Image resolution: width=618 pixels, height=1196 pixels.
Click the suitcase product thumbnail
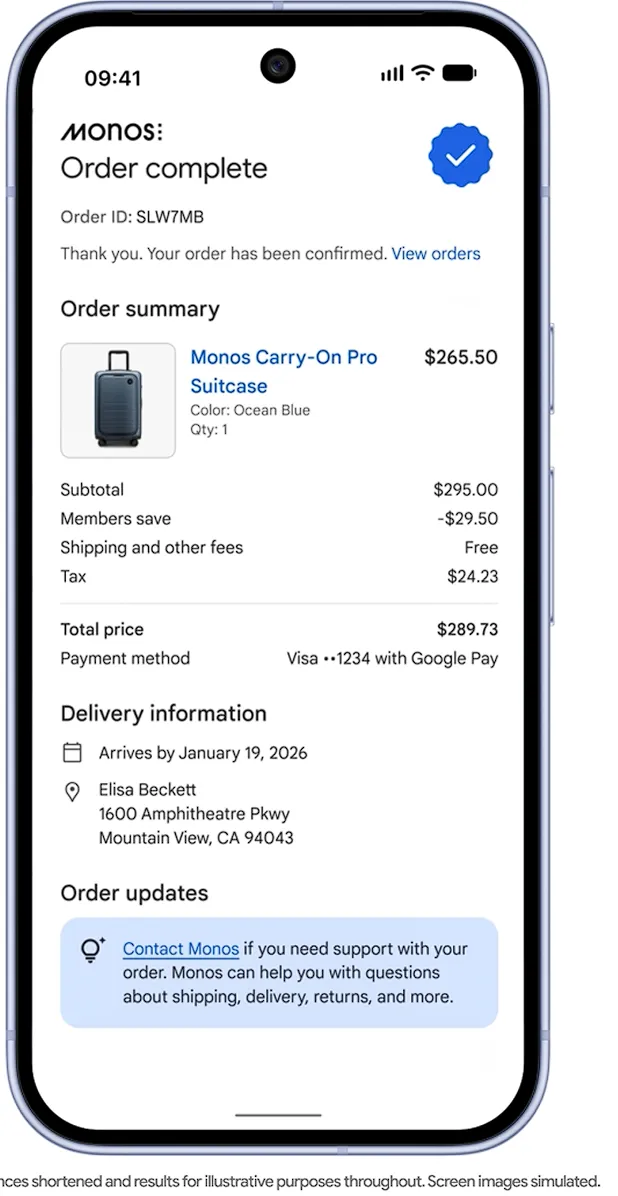click(x=118, y=400)
